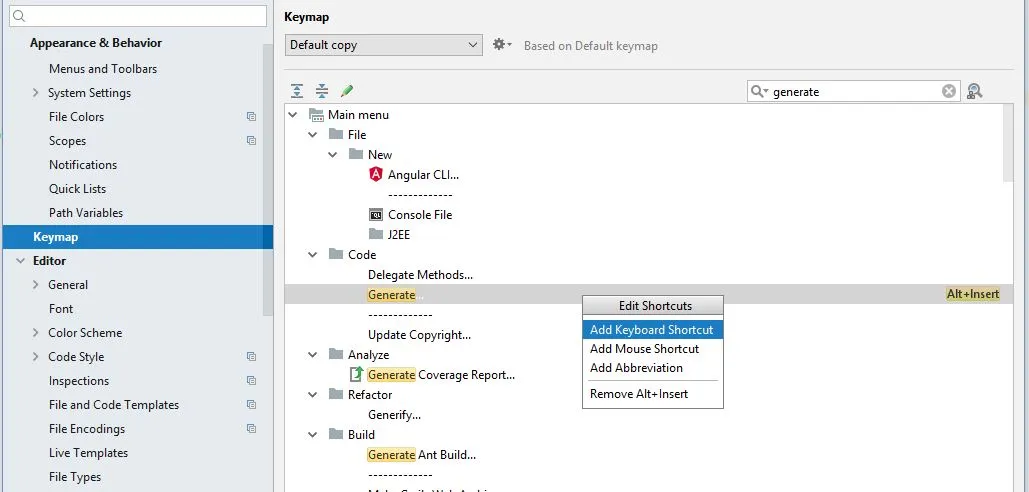Select Add Mouse Shortcut option

click(x=645, y=349)
